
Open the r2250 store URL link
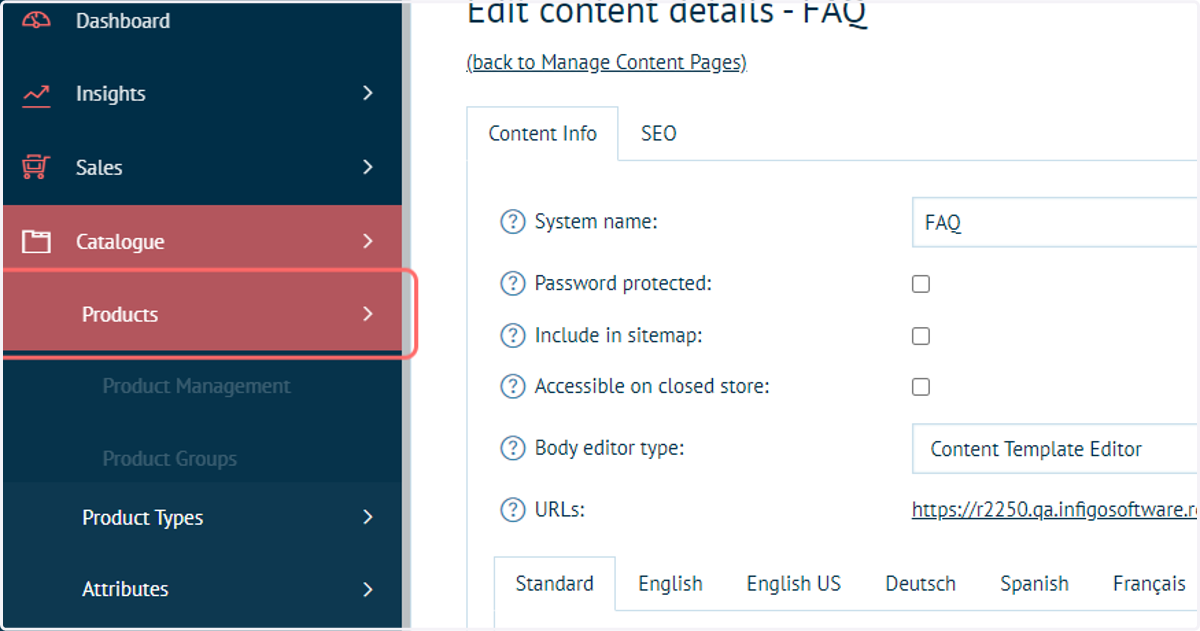click(x=1055, y=510)
